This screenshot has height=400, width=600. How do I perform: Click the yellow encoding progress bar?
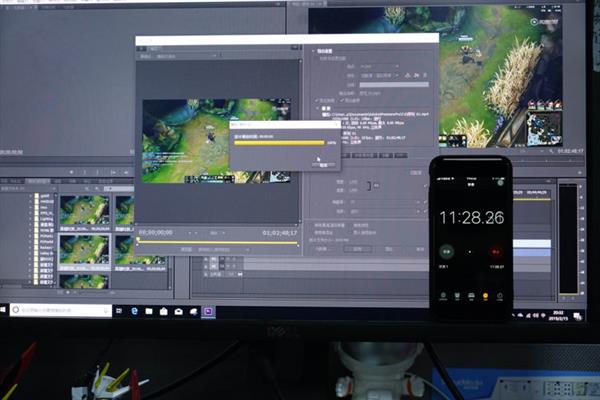coord(279,142)
